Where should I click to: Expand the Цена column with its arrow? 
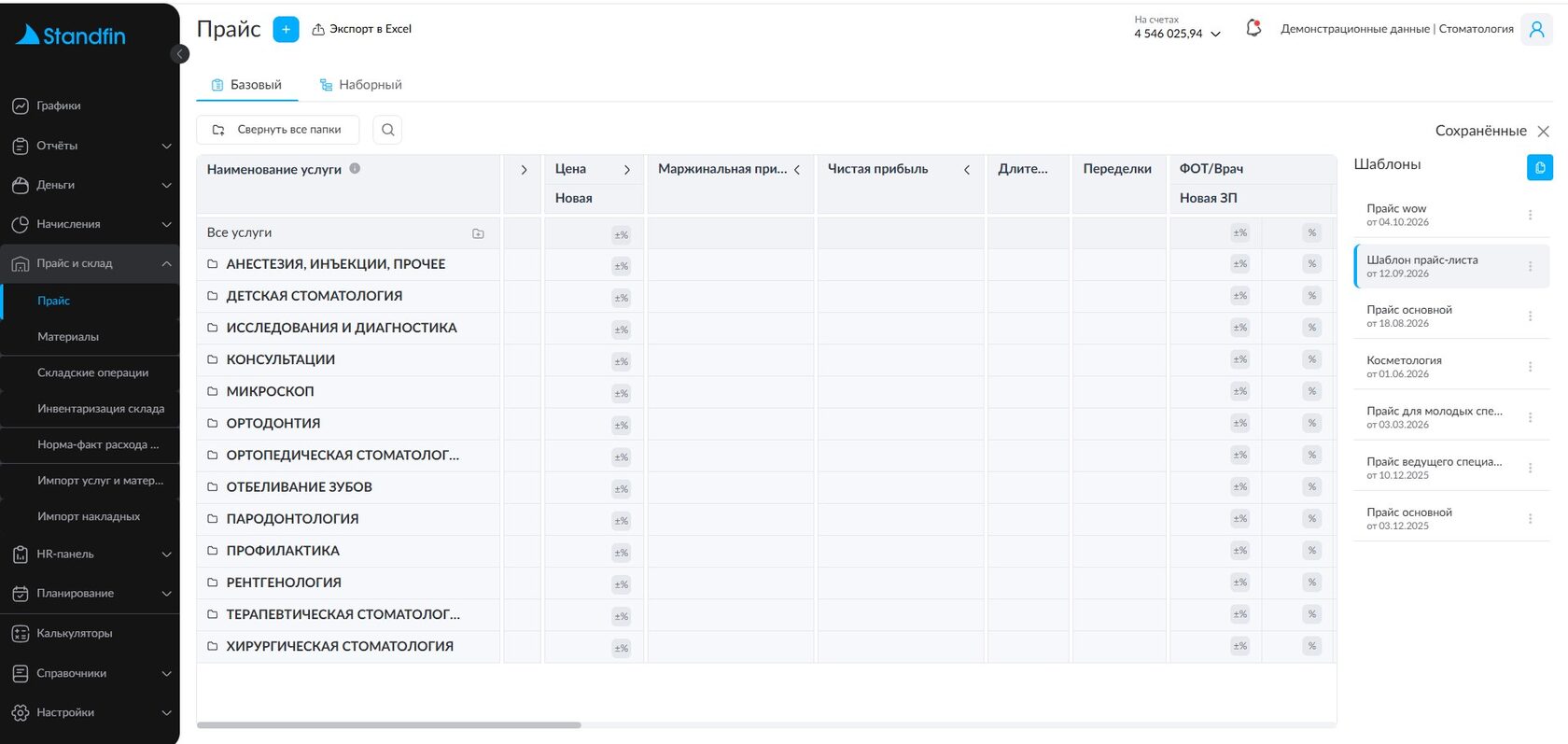[x=626, y=170]
